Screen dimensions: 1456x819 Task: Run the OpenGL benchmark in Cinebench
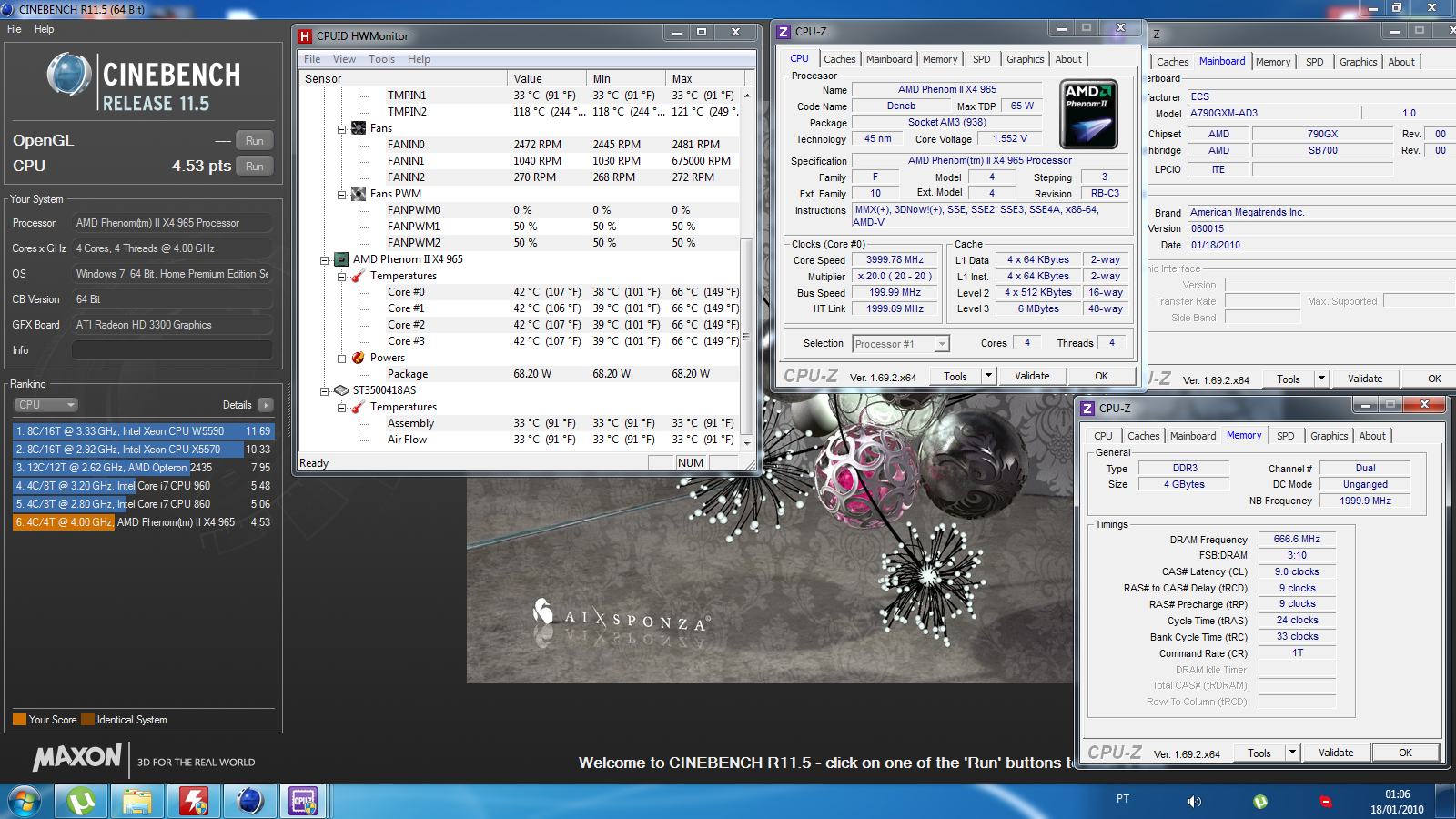coord(255,141)
